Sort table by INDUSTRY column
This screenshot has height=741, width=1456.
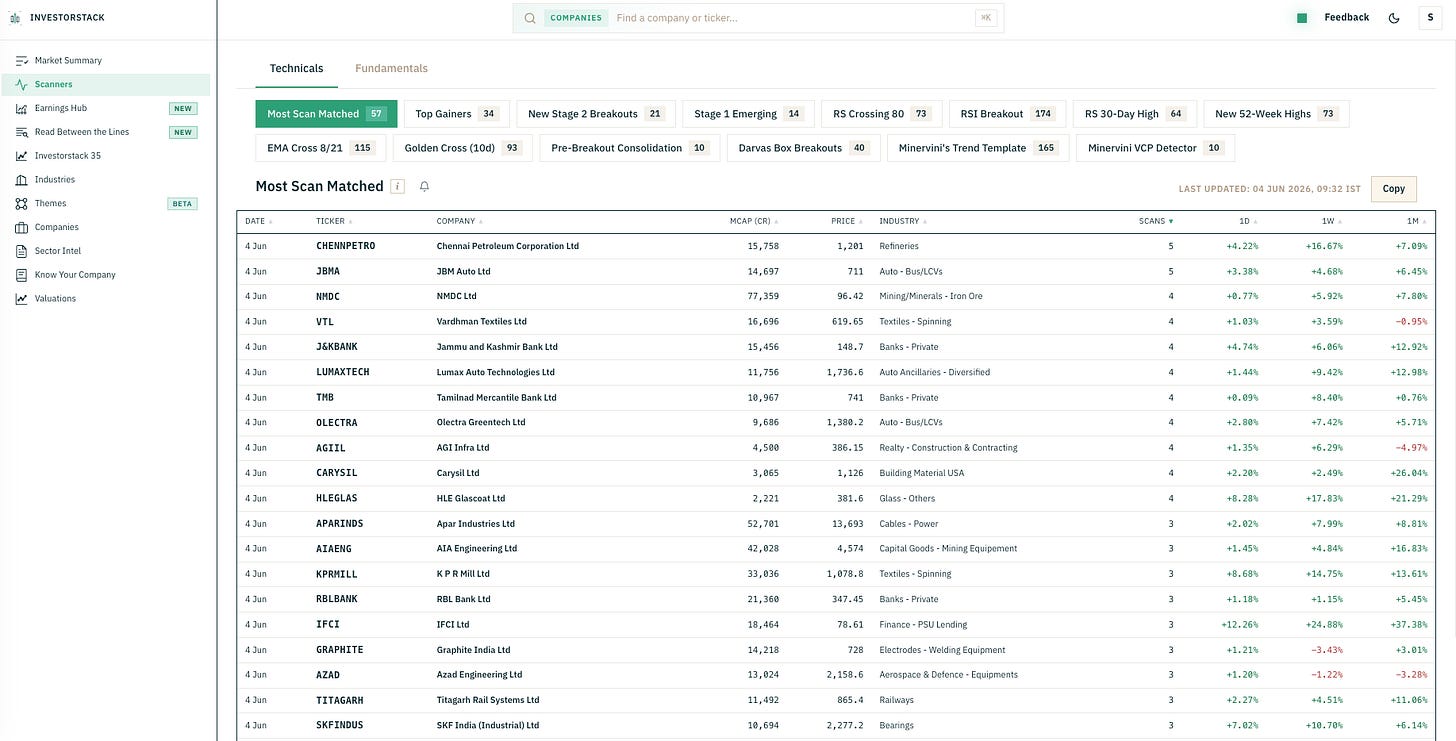click(x=903, y=221)
